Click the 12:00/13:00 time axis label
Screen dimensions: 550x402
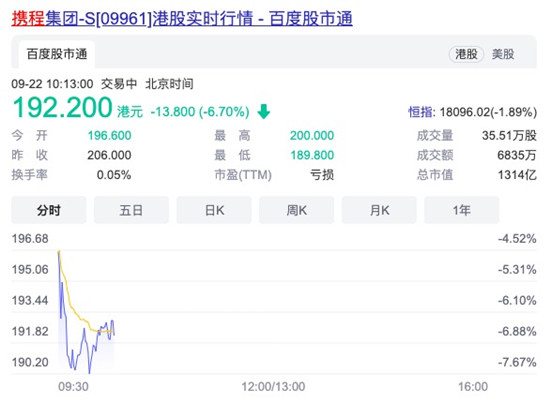tap(273, 387)
